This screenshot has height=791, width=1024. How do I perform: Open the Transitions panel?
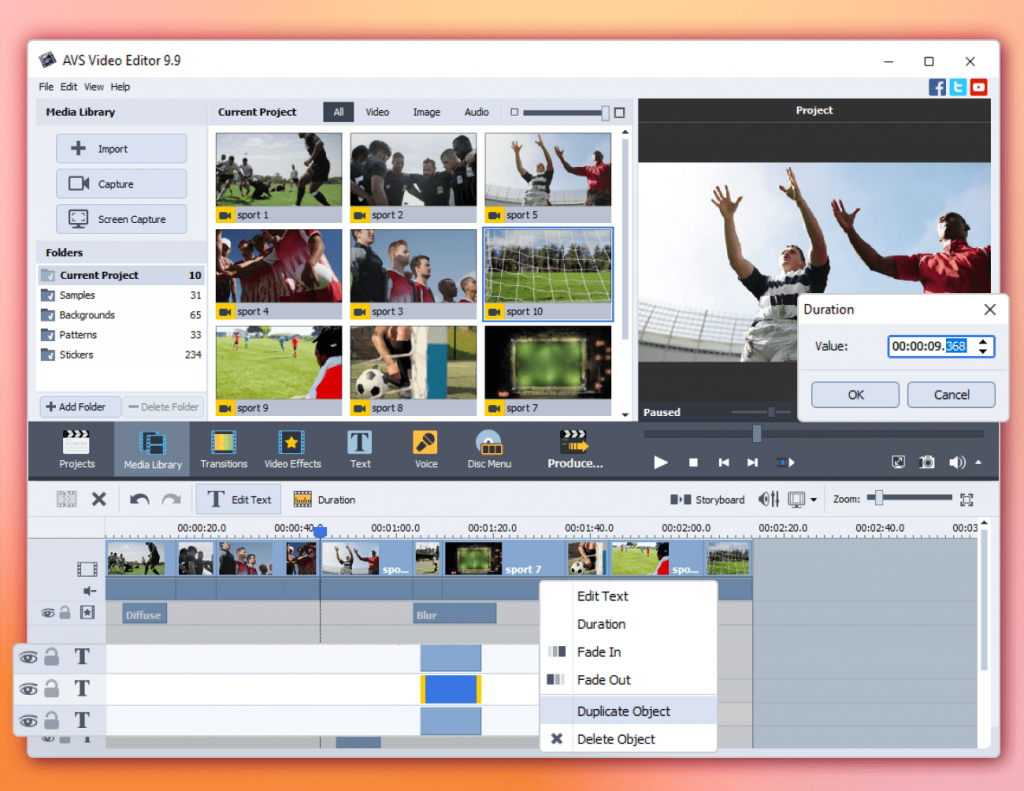pyautogui.click(x=223, y=449)
